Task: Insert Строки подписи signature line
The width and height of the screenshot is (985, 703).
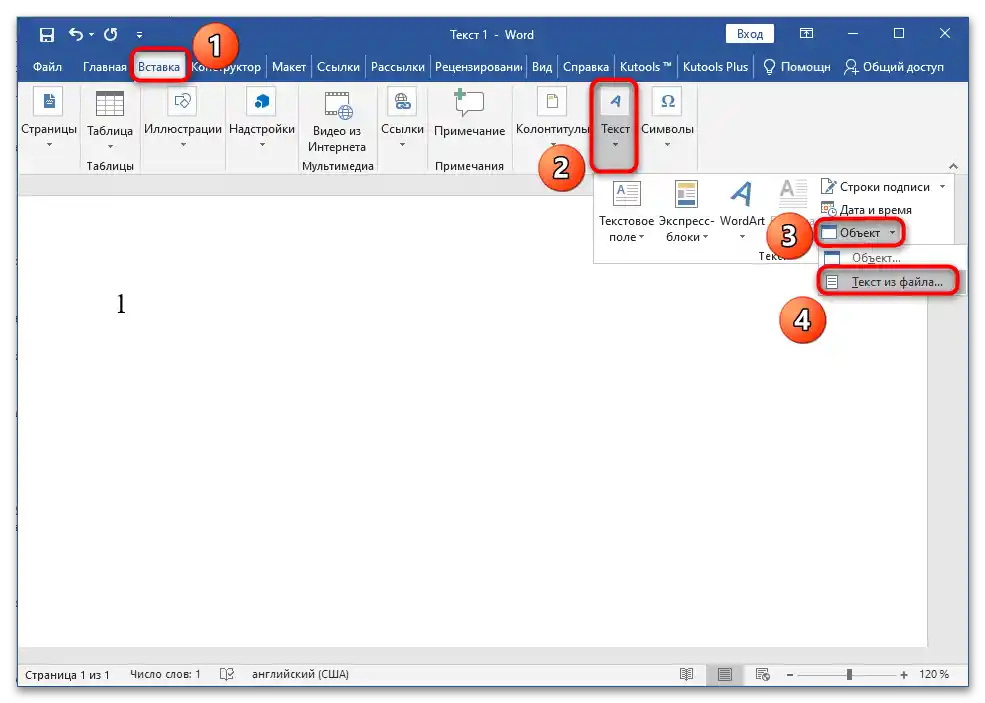Action: [x=875, y=187]
